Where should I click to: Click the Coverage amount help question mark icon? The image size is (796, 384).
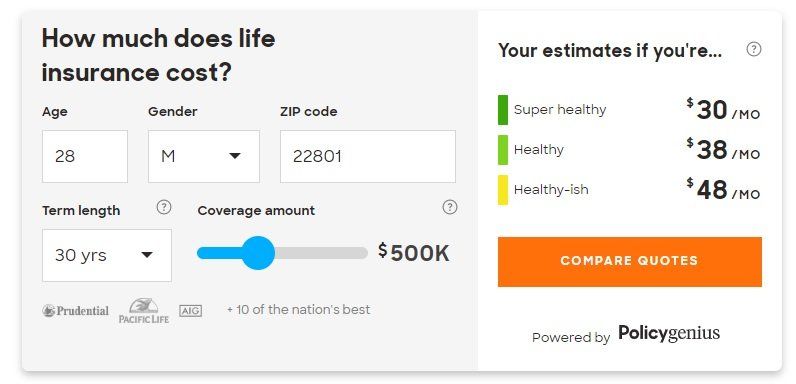point(450,207)
